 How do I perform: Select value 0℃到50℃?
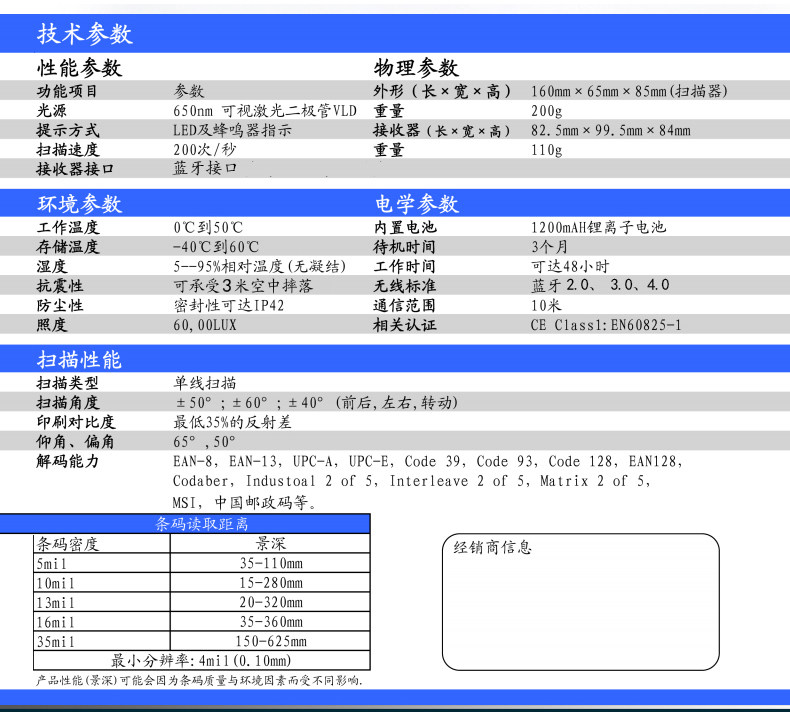click(x=208, y=227)
